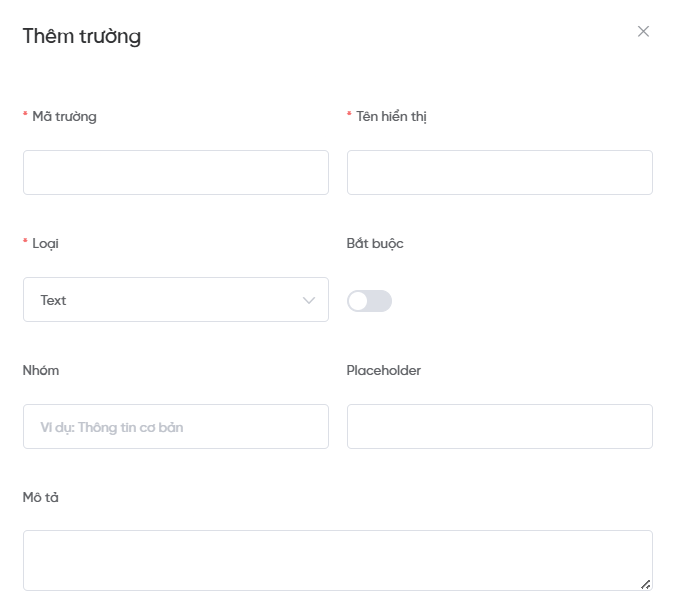
Task: Focus the Placeholder input box
Action: [x=499, y=426]
